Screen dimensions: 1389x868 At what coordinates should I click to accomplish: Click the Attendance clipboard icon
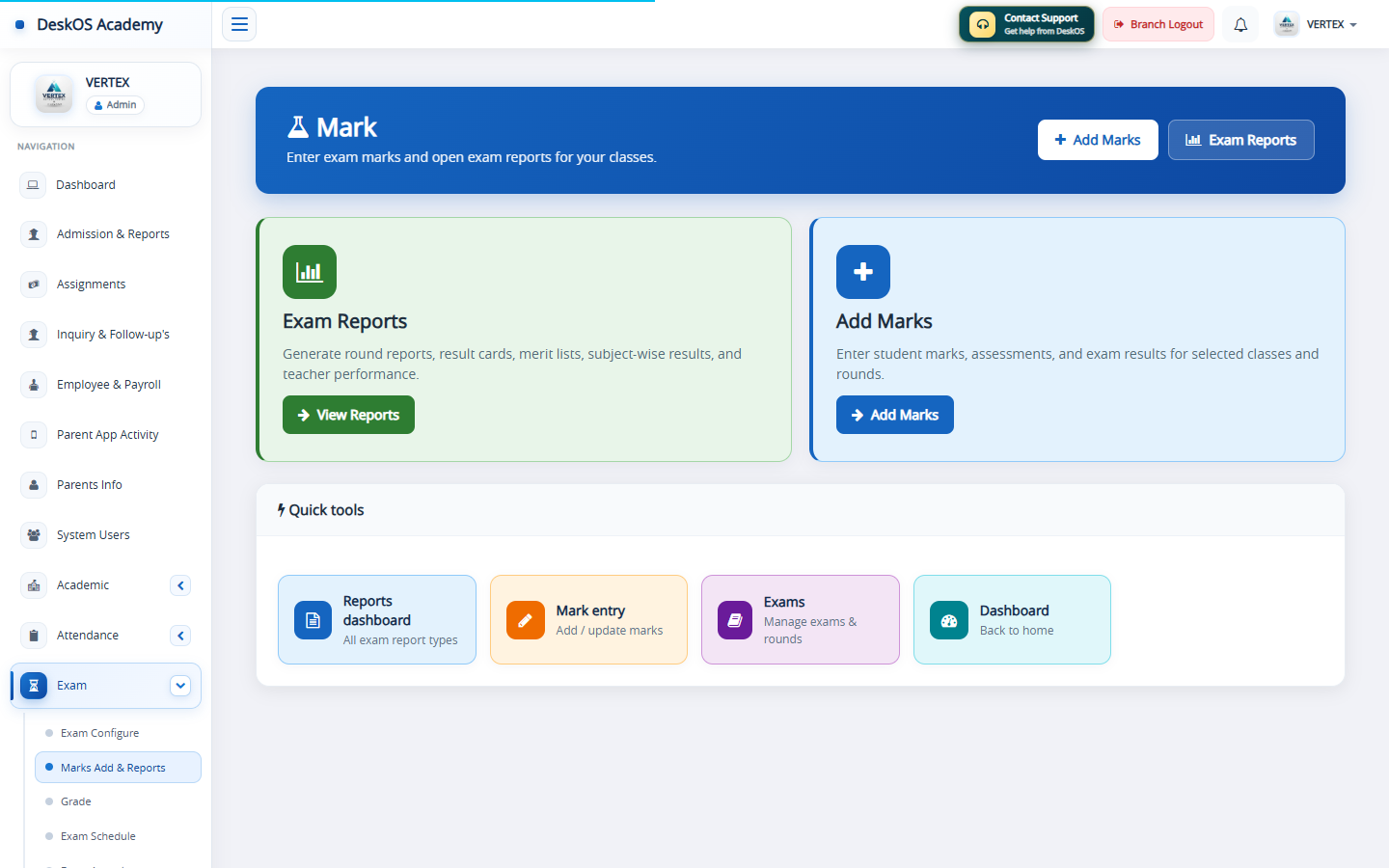point(34,636)
